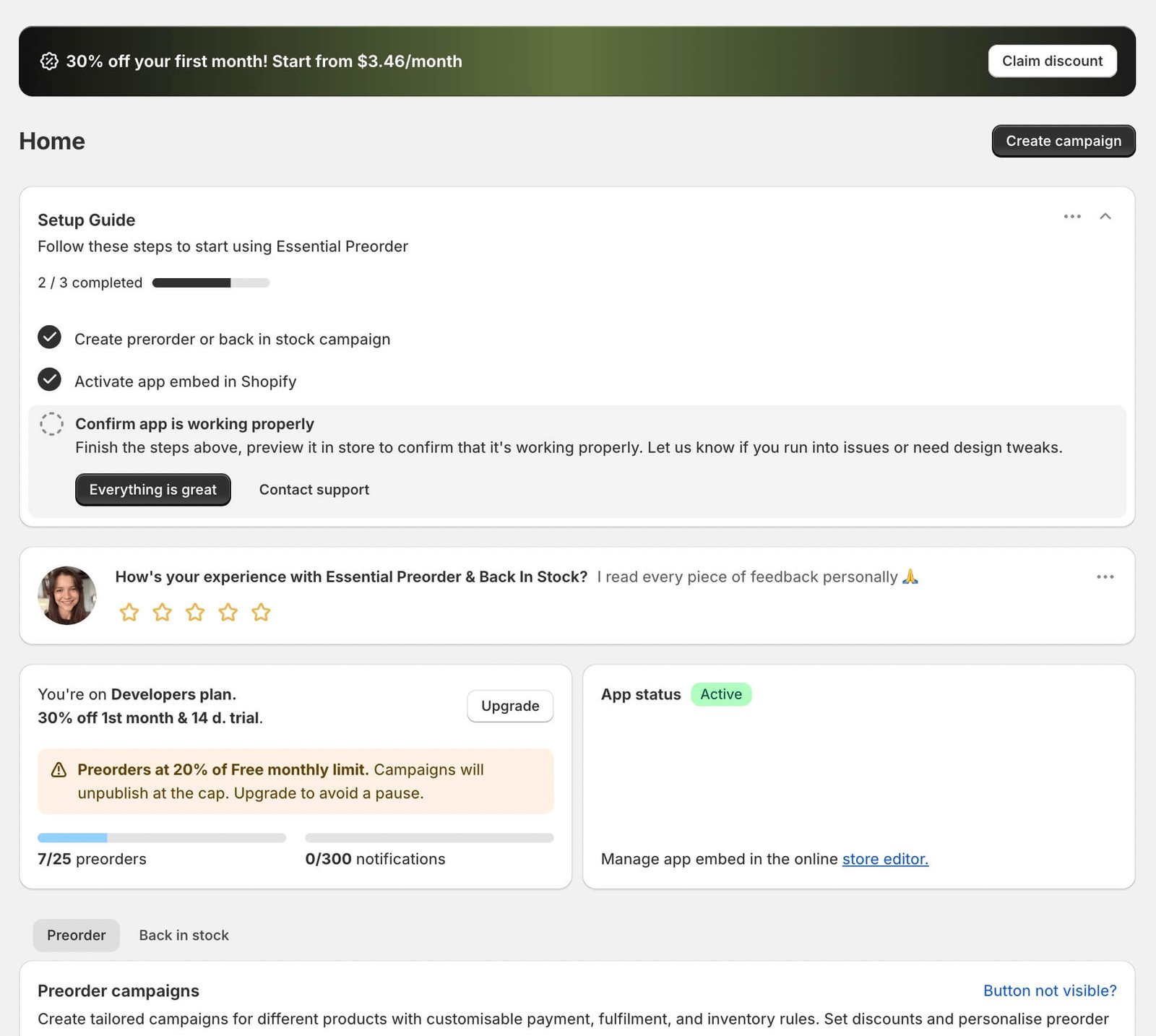1156x1036 pixels.
Task: Click the Create campaign button
Action: click(x=1064, y=141)
